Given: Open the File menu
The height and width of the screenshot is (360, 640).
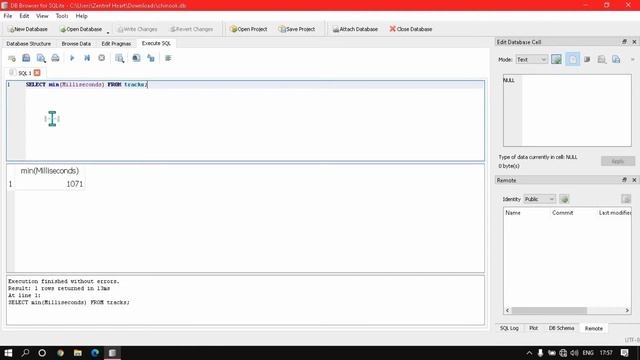Looking at the screenshot, I should click(8, 16).
